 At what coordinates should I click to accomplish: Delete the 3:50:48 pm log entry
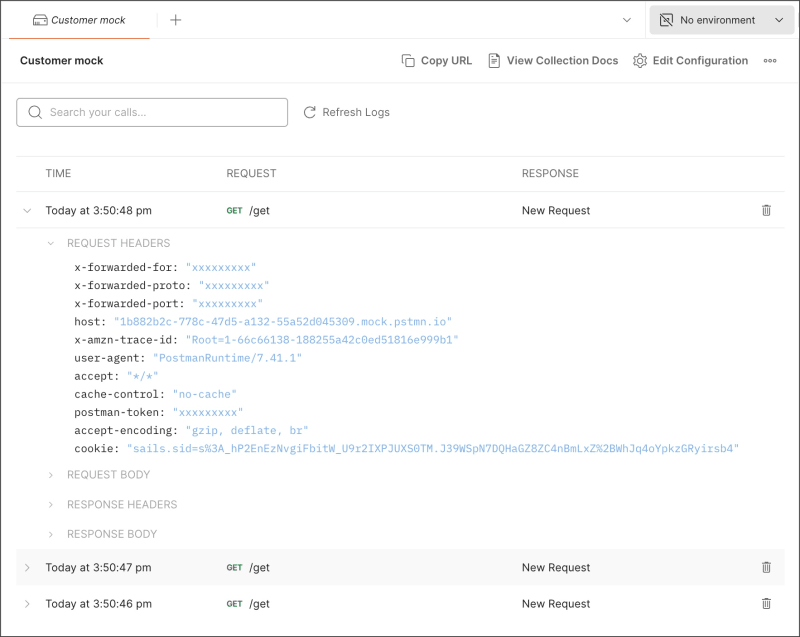click(x=766, y=210)
